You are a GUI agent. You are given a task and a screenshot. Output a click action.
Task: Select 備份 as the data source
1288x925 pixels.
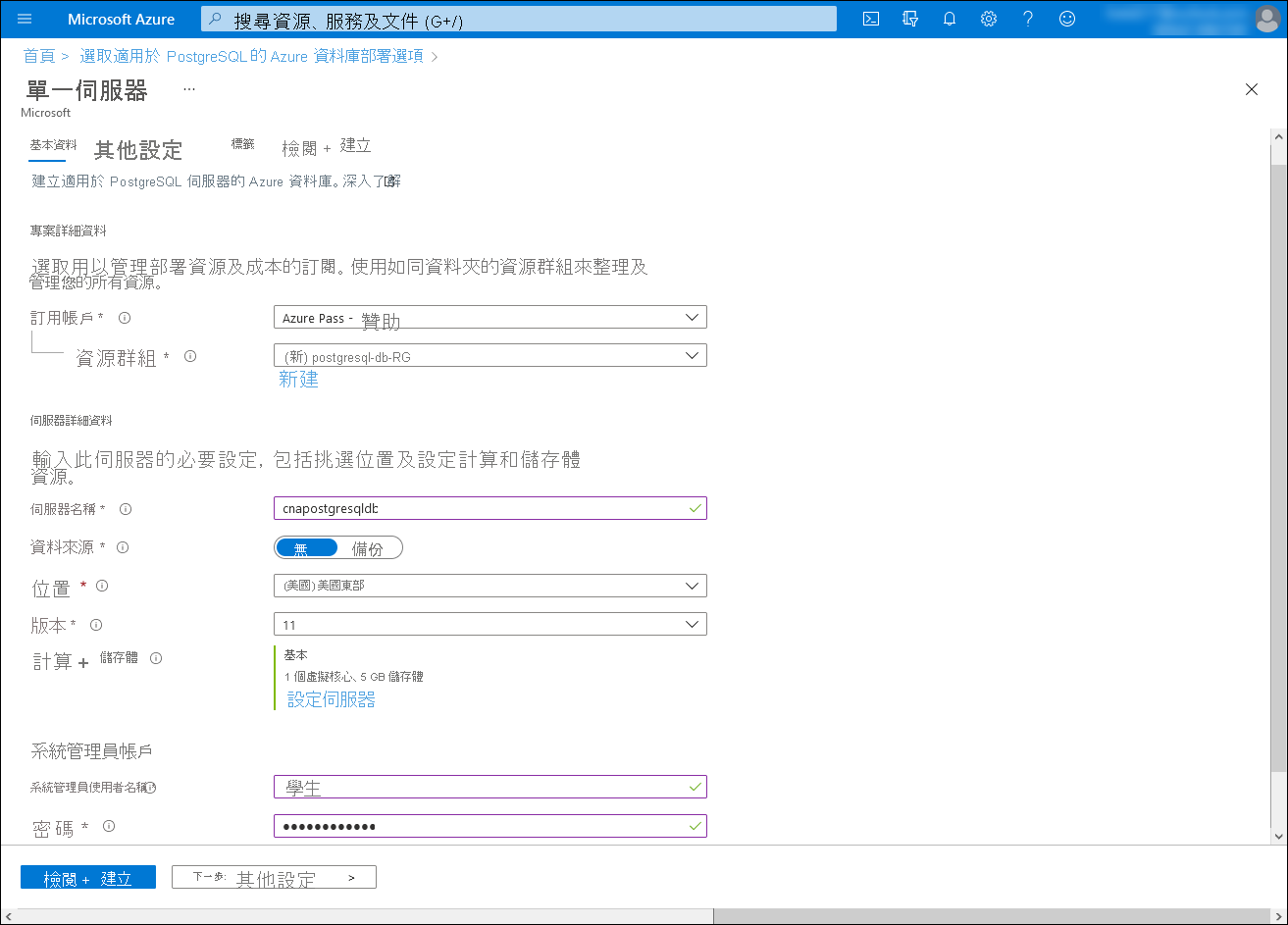click(369, 547)
